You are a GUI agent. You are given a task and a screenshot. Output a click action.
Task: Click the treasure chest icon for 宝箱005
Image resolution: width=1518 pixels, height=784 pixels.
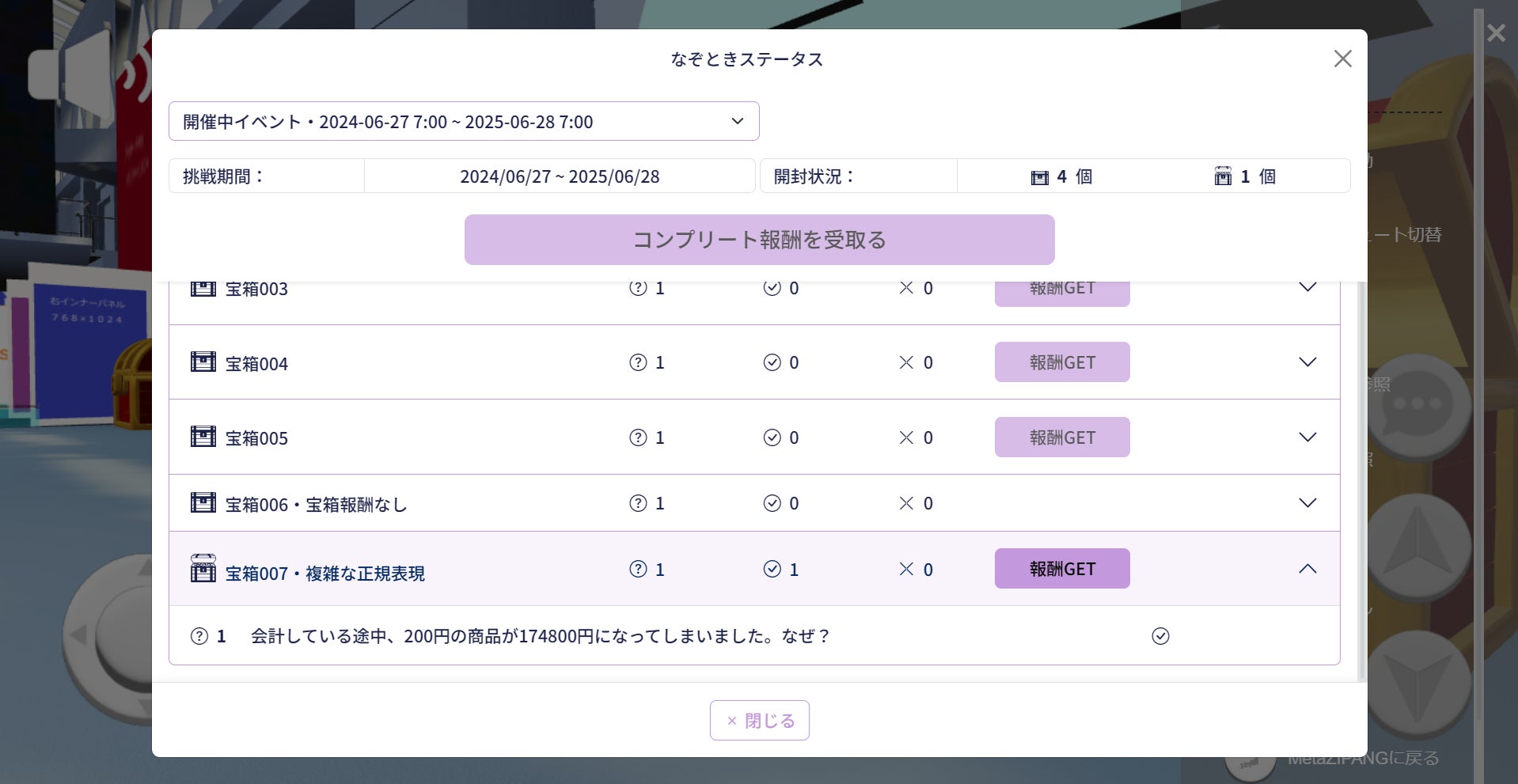[x=203, y=437]
